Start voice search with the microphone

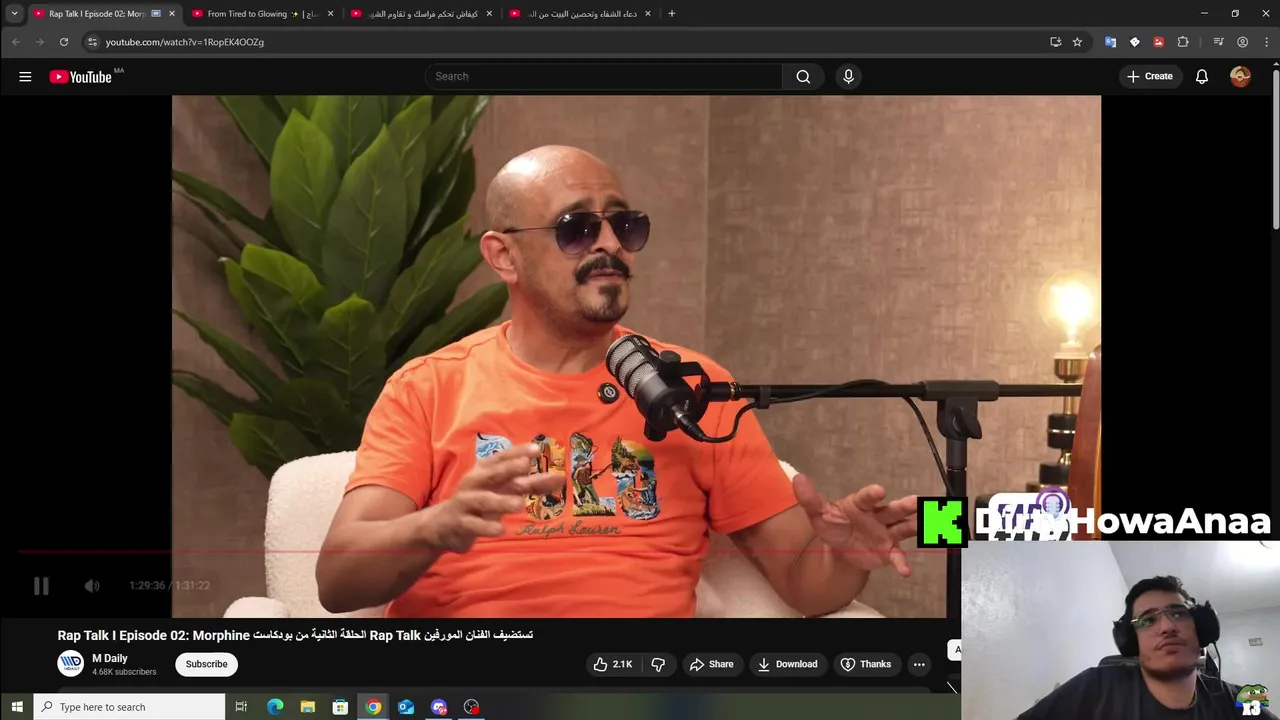tap(849, 77)
